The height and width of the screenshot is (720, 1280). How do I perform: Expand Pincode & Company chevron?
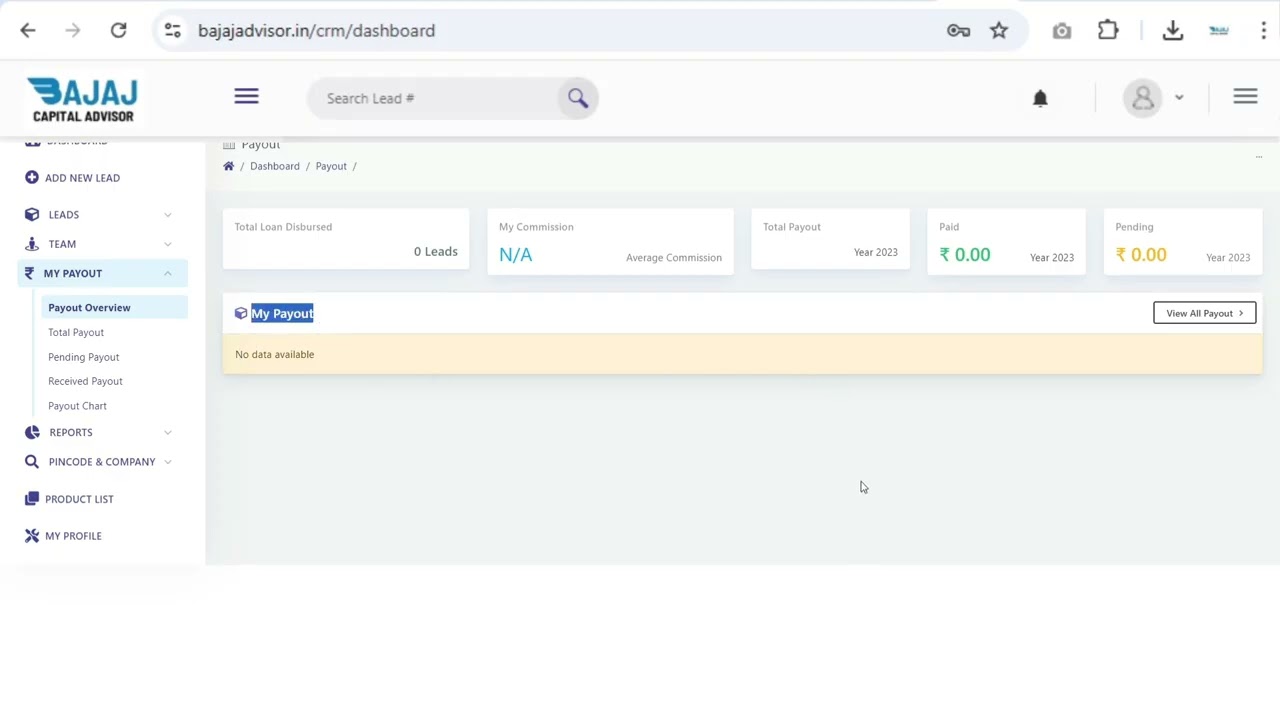point(168,462)
